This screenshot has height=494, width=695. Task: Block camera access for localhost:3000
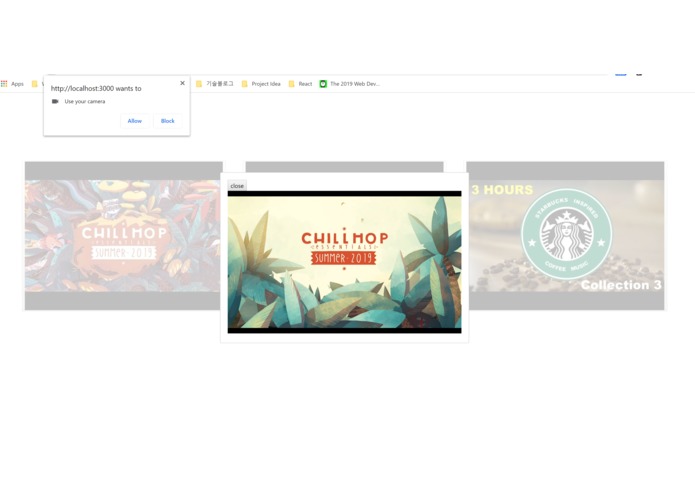coord(168,121)
